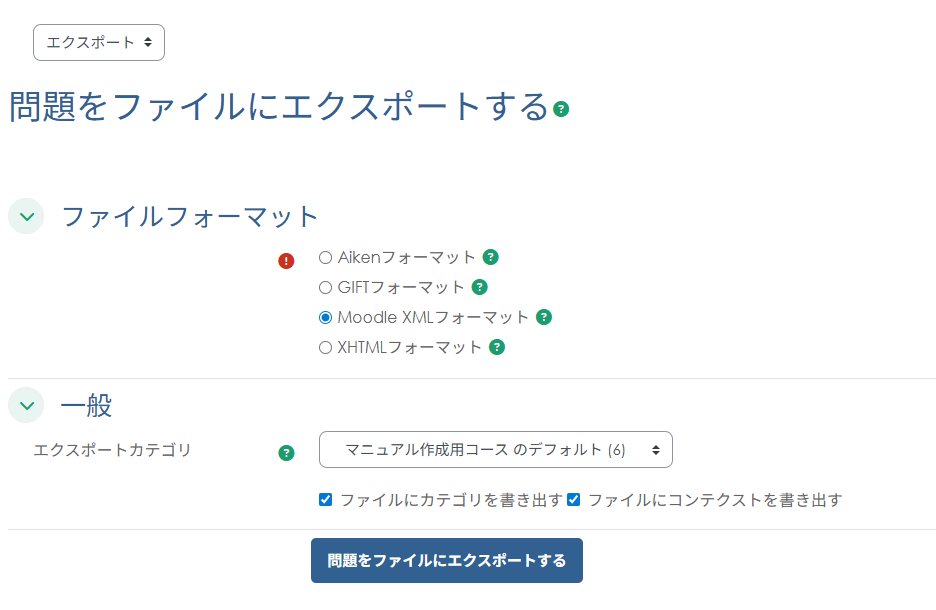Open help for GIFTフォーマット
The image size is (936, 610).
click(479, 287)
